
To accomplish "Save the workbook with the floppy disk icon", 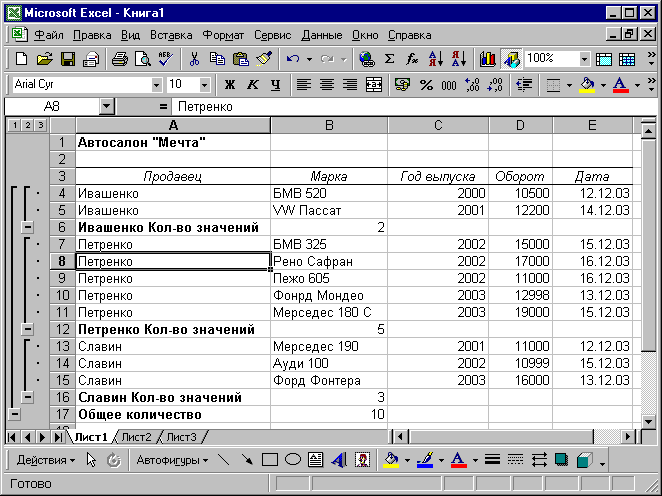I will pos(68,59).
